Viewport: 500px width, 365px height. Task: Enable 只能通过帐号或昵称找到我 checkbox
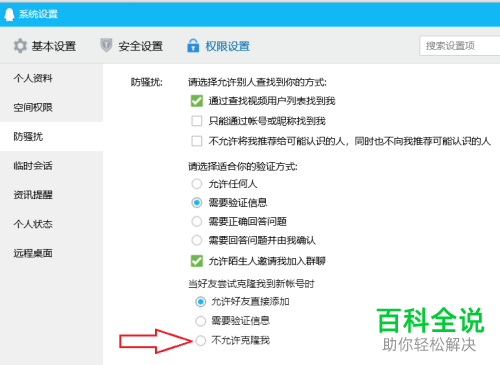pyautogui.click(x=197, y=121)
